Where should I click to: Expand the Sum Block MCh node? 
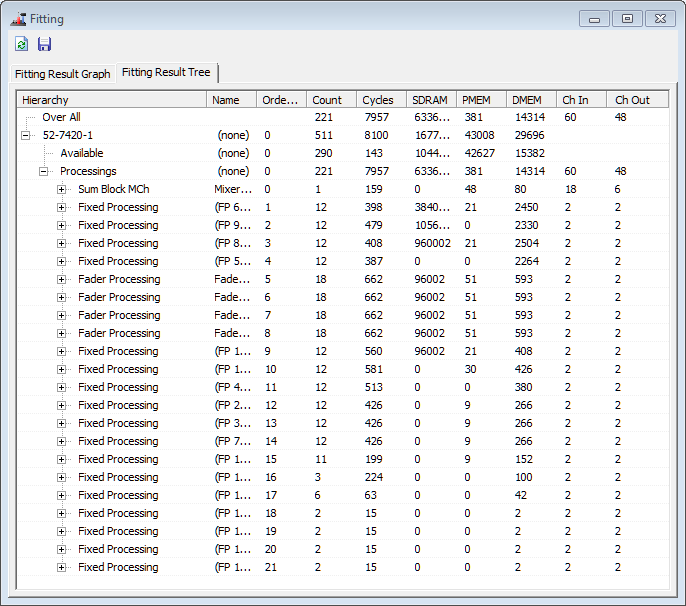point(62,190)
